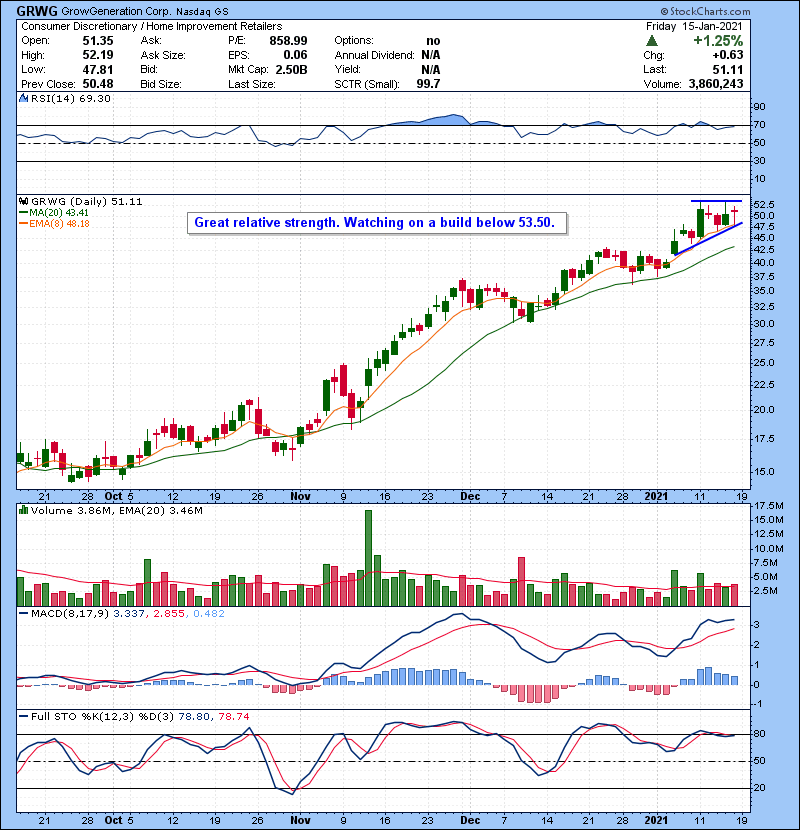Screen dimensions: 800x830
Task: Click the Annual Dividend N/A value
Action: point(431,55)
